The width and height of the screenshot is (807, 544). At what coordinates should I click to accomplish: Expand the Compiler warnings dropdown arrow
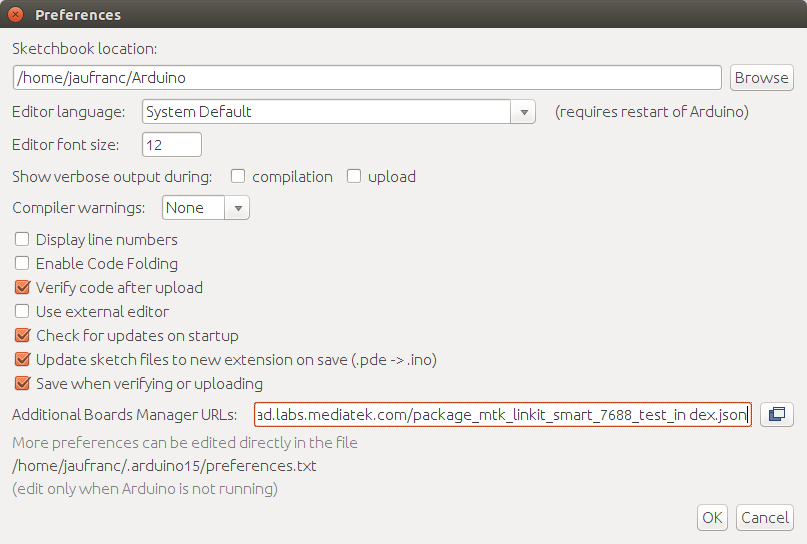238,208
